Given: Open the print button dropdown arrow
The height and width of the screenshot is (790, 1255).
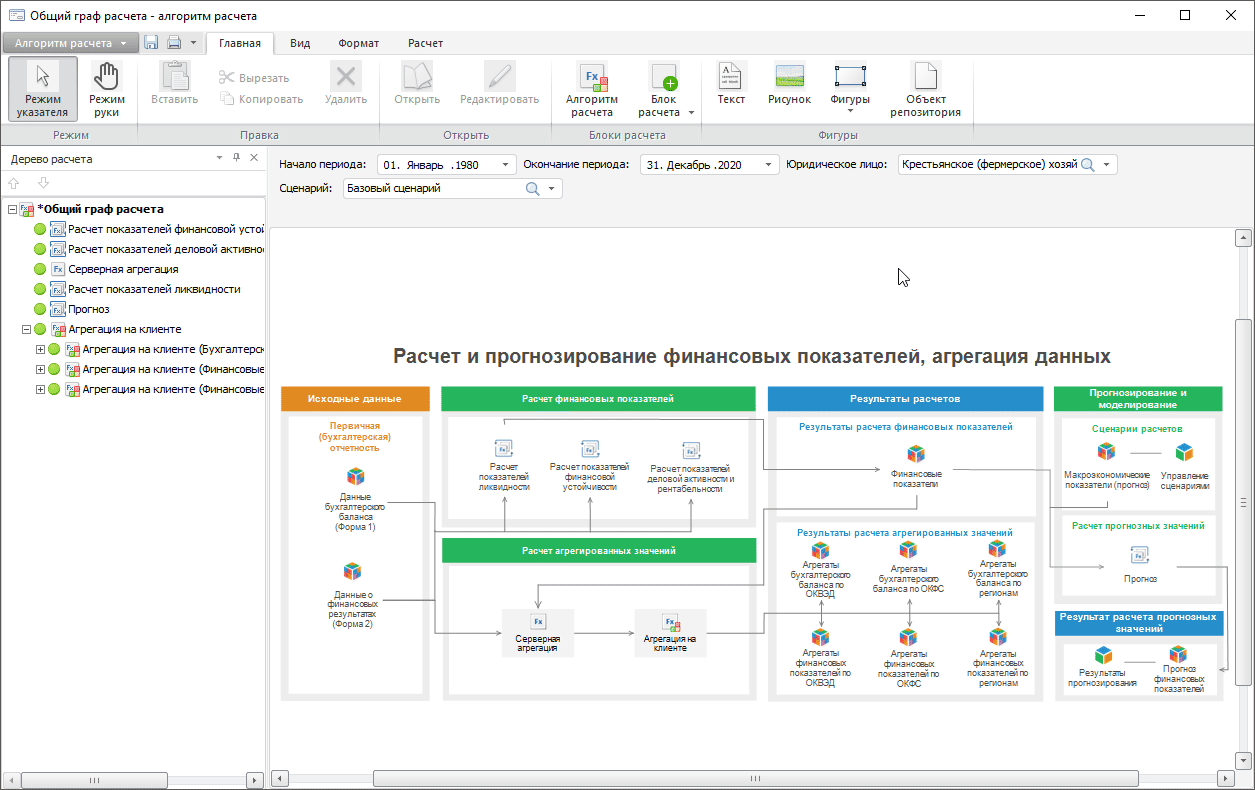Looking at the screenshot, I should 193,43.
